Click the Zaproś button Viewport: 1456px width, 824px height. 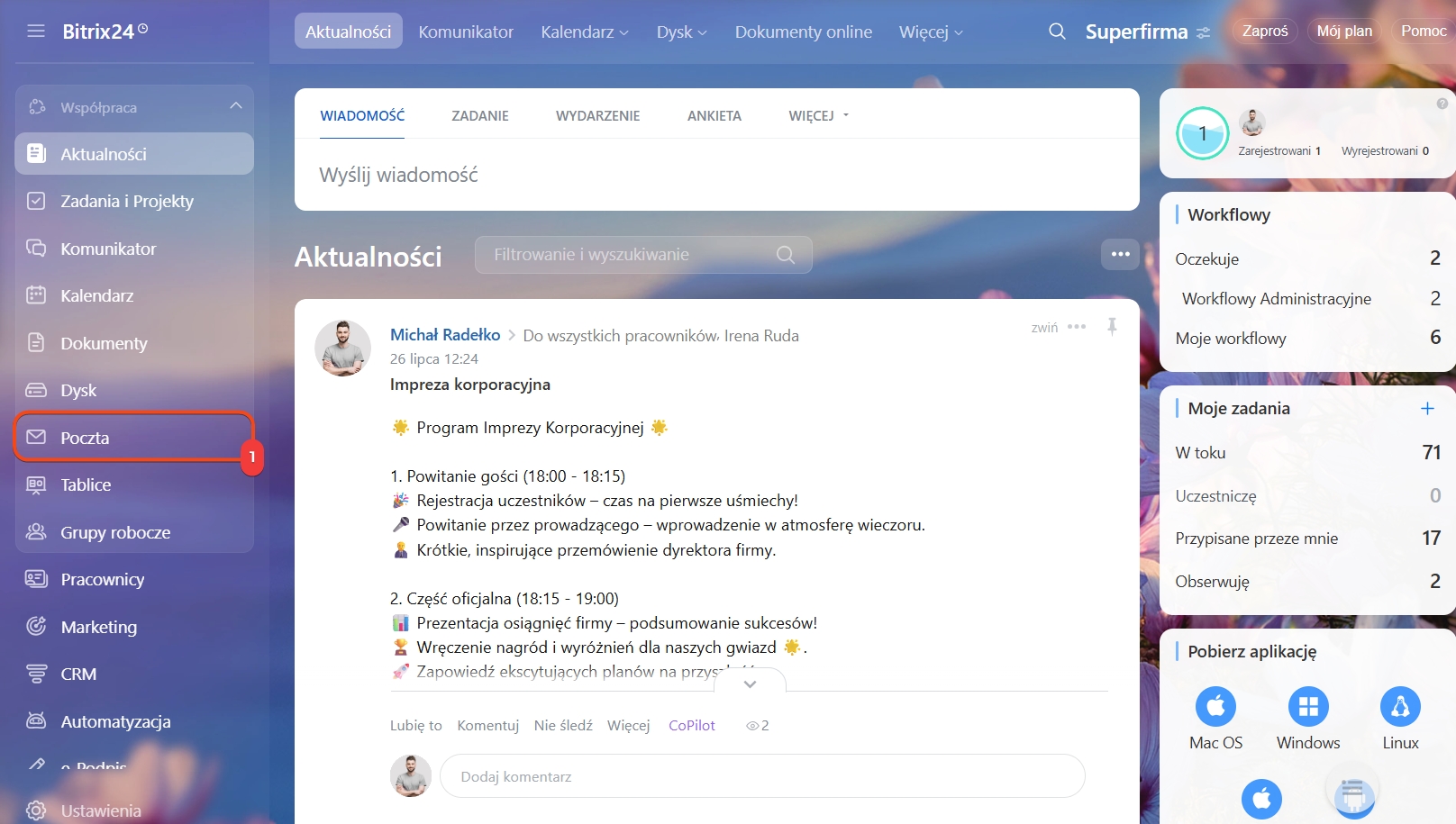point(1265,31)
